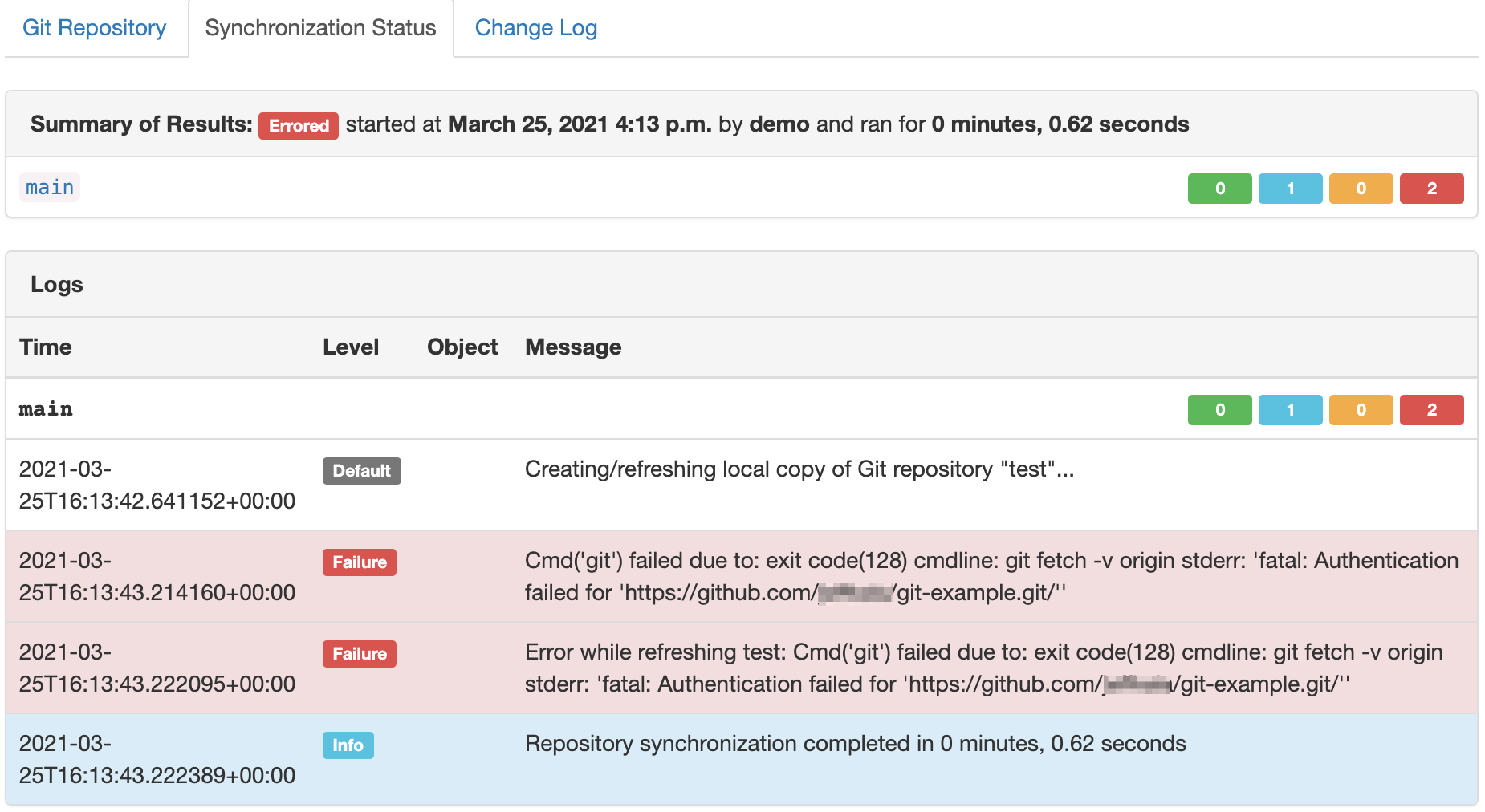
Task: Click the Level column header
Action: point(350,347)
